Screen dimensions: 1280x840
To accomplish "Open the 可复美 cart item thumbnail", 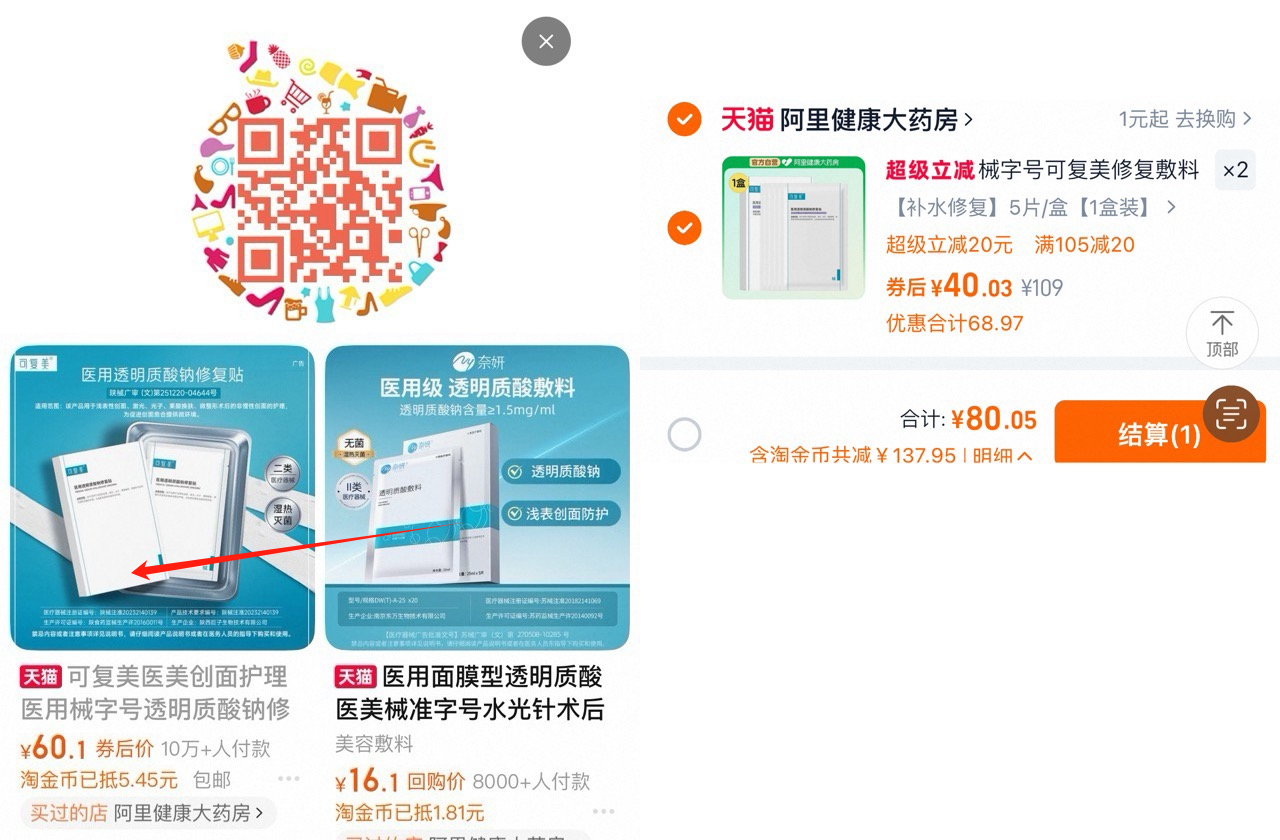I will (793, 228).
